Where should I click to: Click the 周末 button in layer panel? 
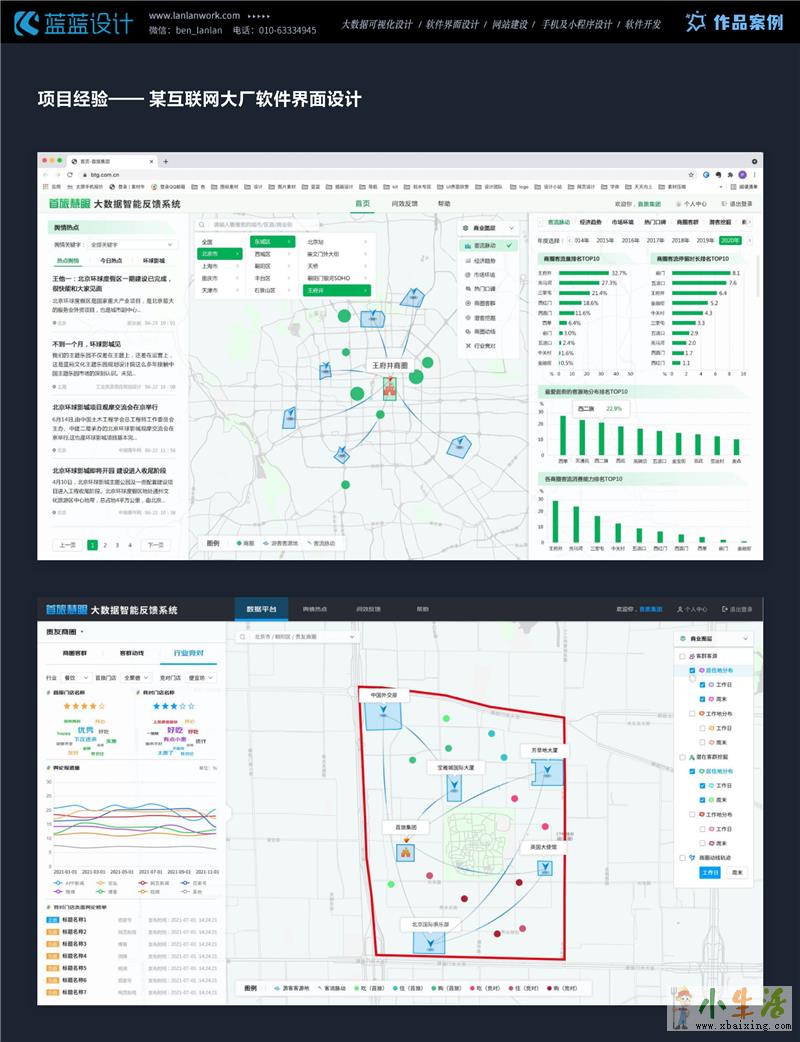tap(737, 872)
